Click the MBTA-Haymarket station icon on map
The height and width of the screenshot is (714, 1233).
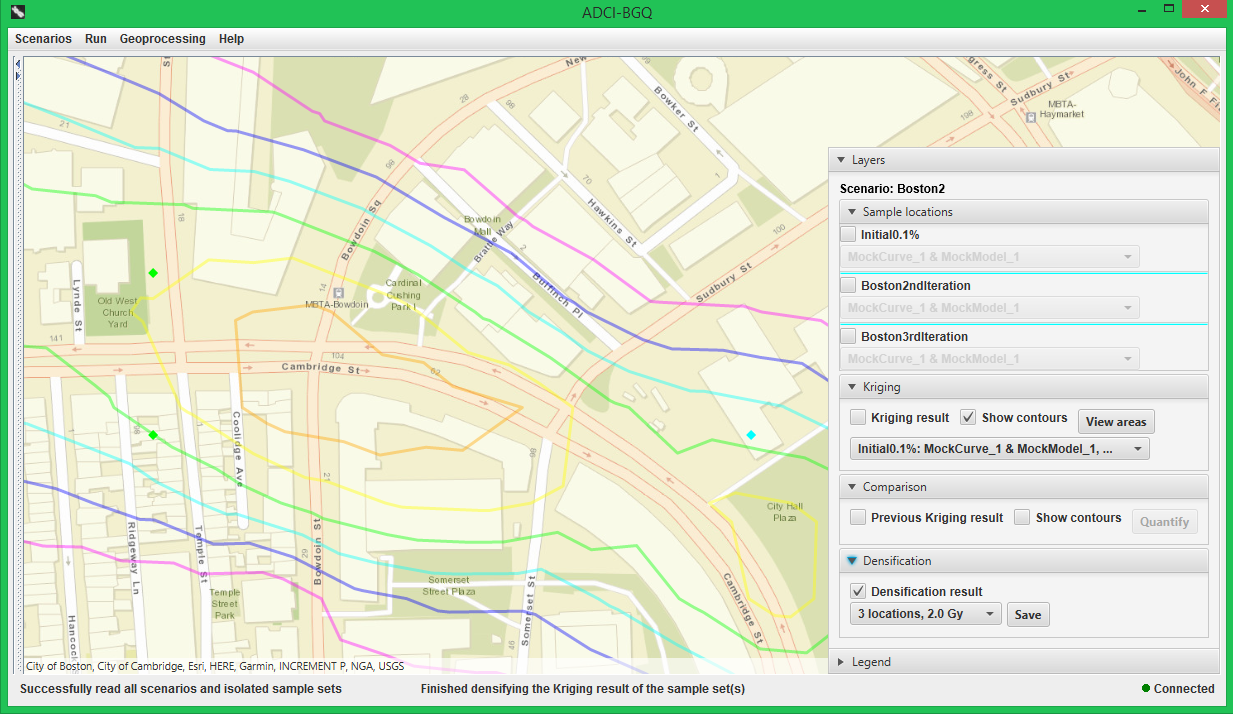[1031, 118]
